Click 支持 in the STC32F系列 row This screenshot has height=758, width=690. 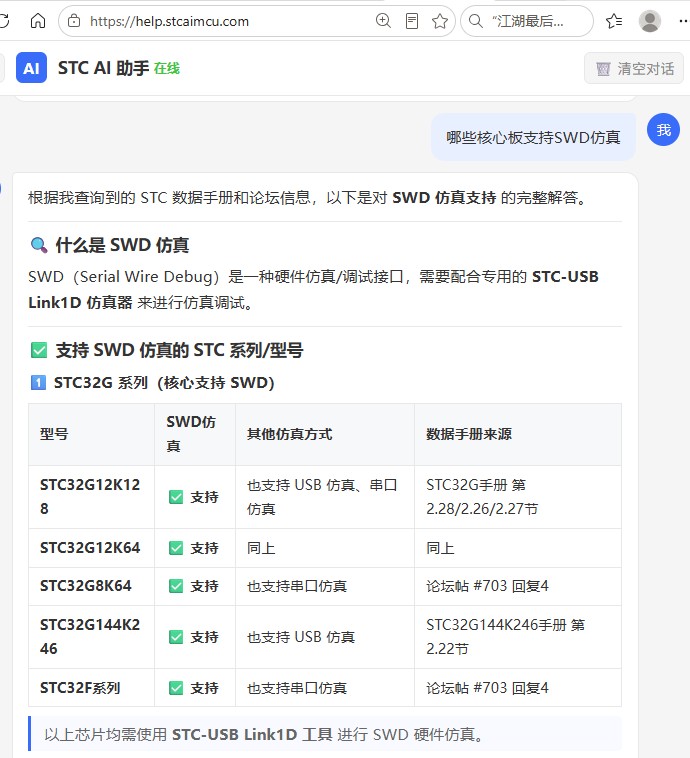point(194,687)
